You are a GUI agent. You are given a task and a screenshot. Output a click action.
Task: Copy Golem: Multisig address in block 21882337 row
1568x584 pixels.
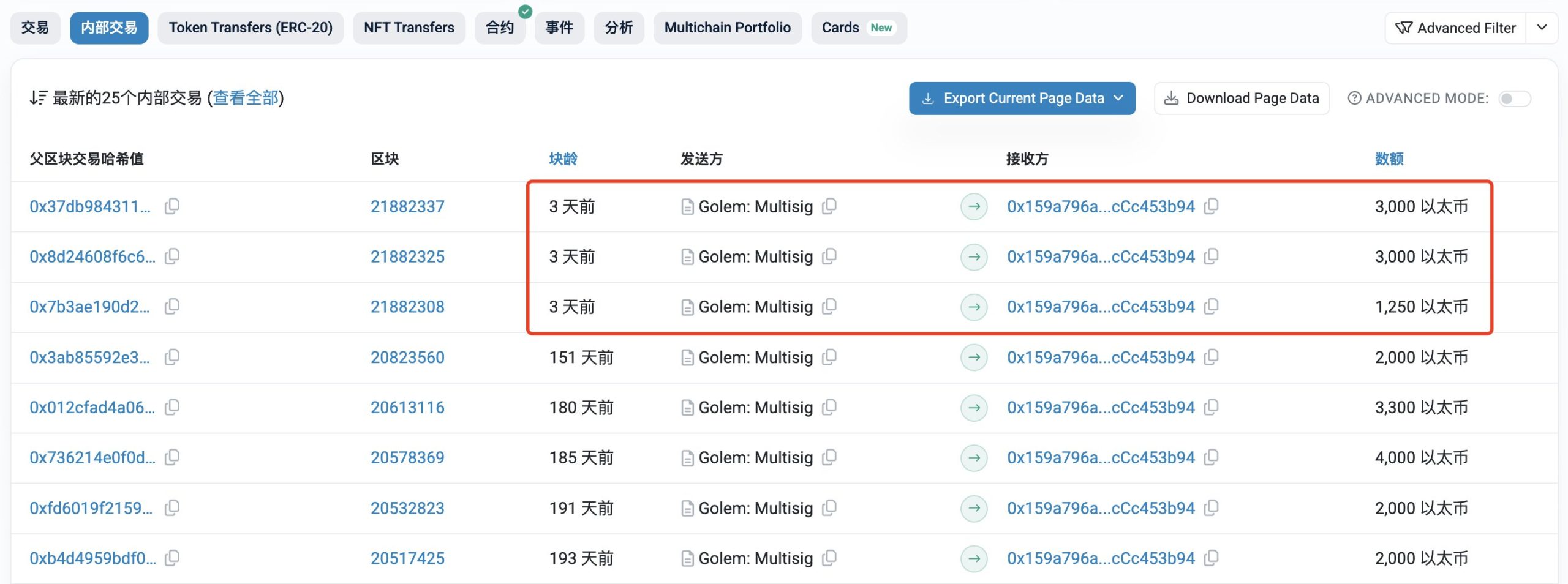(829, 206)
